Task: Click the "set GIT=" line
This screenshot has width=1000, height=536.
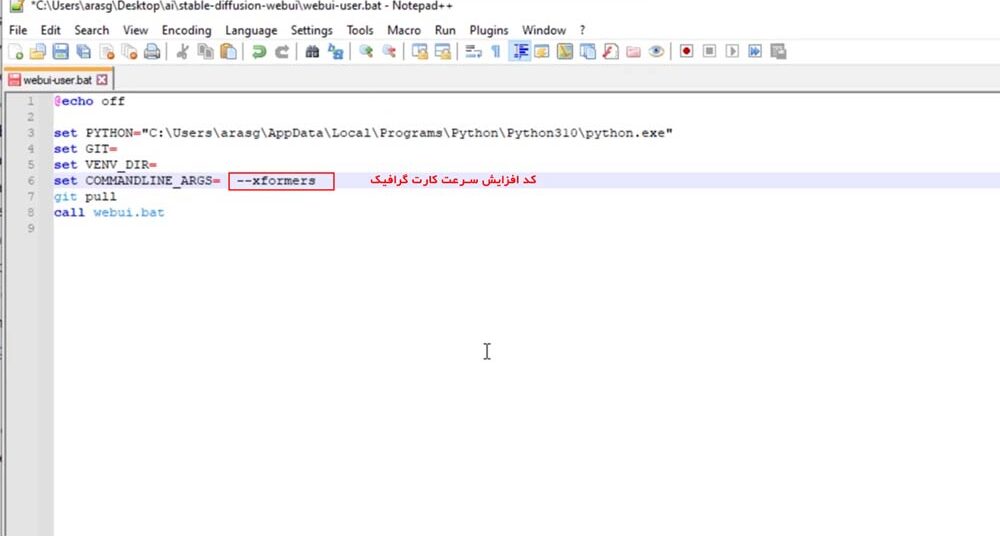Action: click(x=85, y=149)
